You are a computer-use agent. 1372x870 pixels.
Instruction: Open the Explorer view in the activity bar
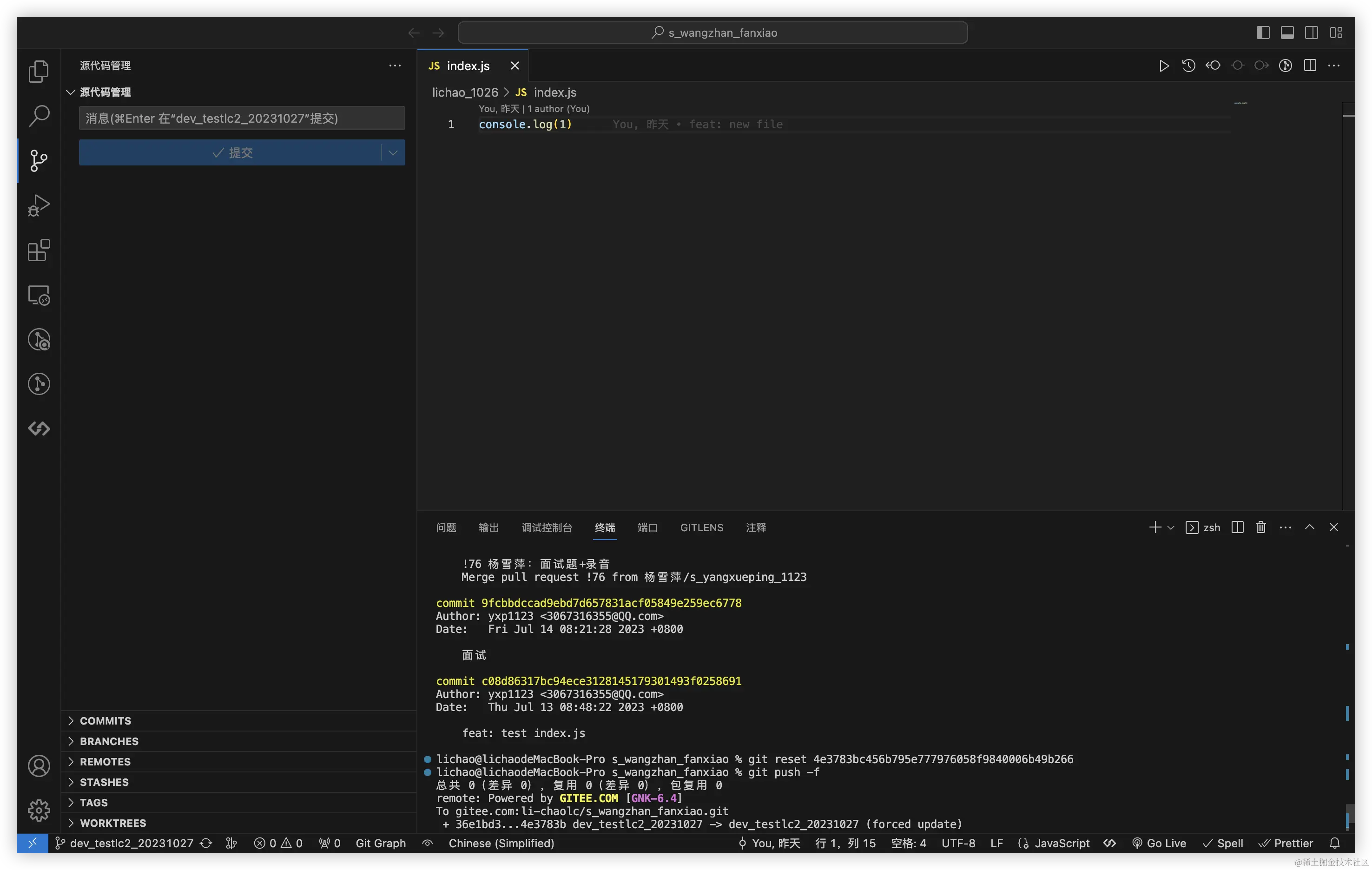[39, 71]
